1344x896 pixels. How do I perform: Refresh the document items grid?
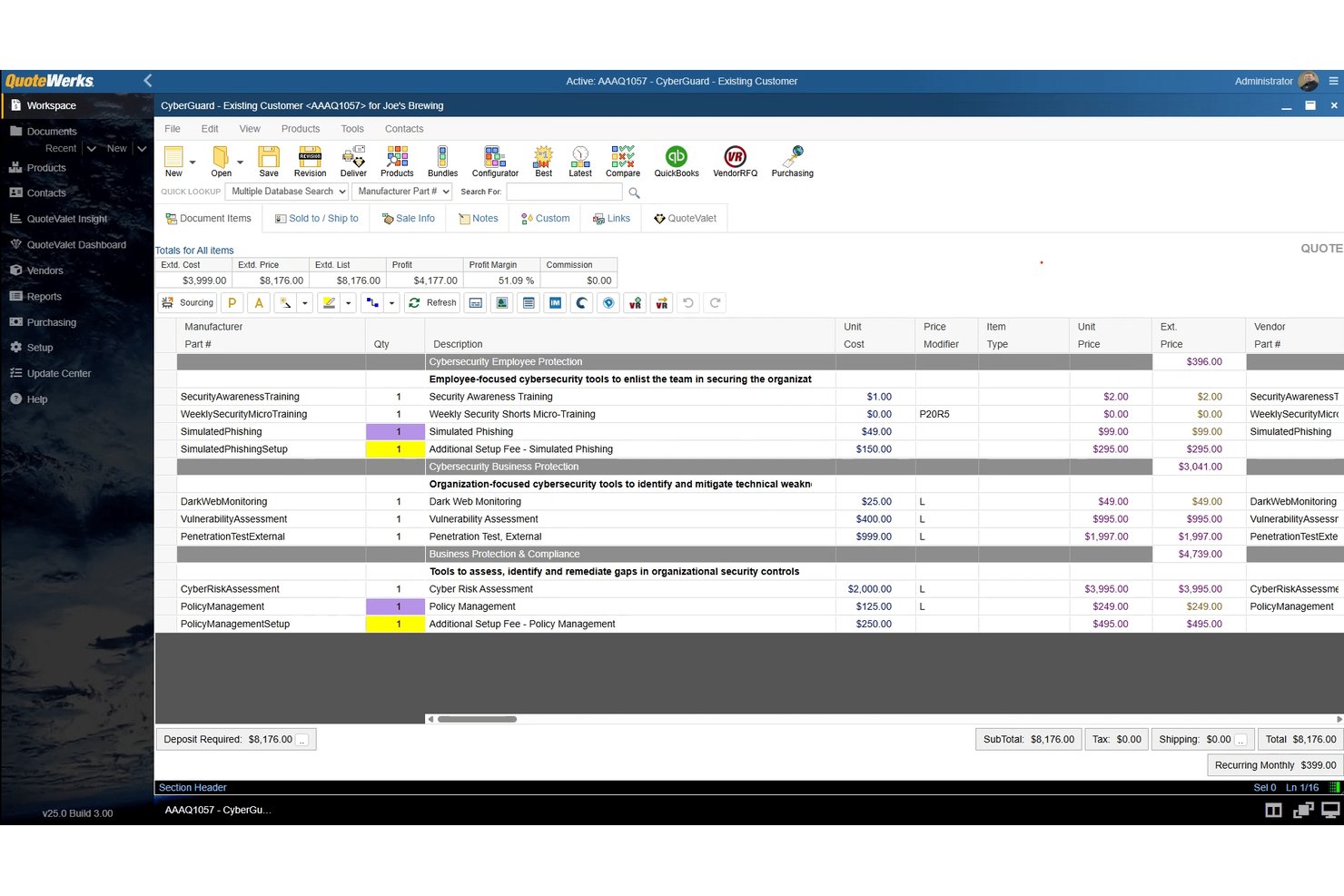[432, 303]
